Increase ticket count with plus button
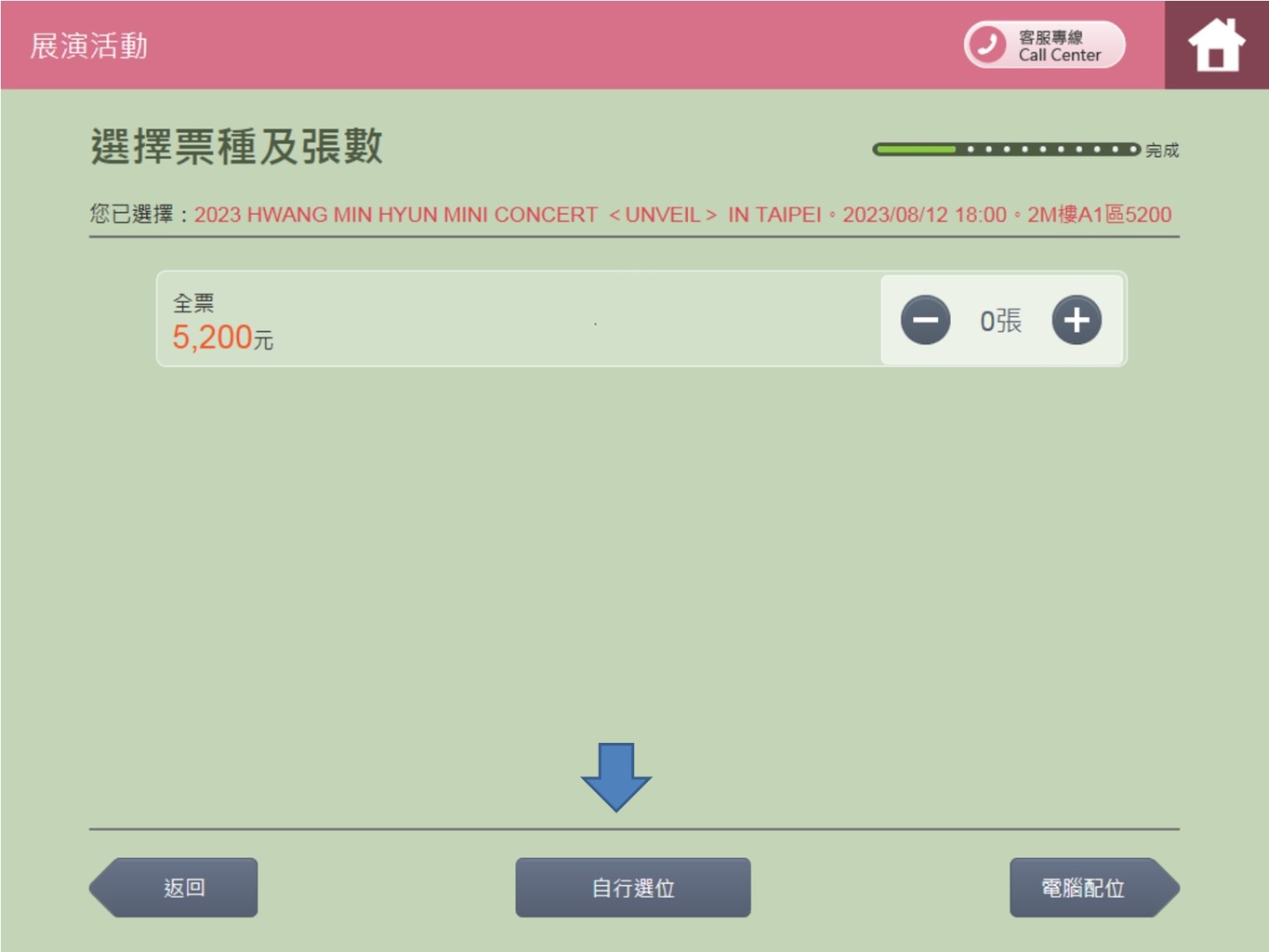This screenshot has width=1269, height=952. tap(1077, 320)
